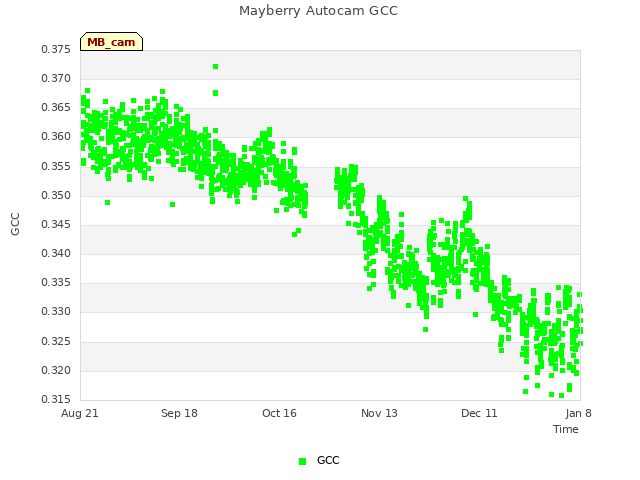
Task: Click the Aug 21 x-axis label
Action: coord(80,413)
